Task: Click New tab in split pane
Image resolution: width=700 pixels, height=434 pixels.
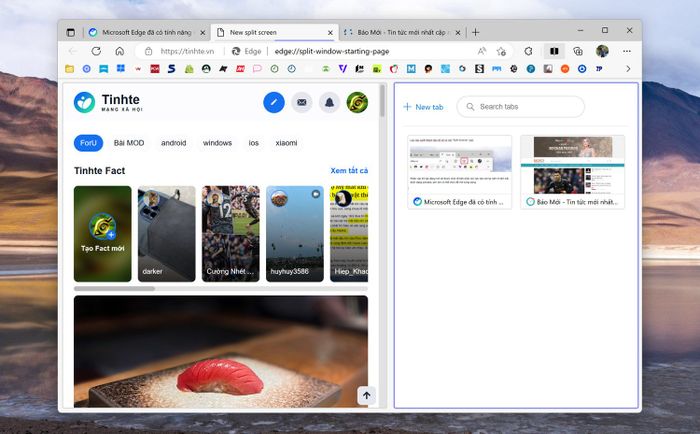Action: click(x=423, y=107)
